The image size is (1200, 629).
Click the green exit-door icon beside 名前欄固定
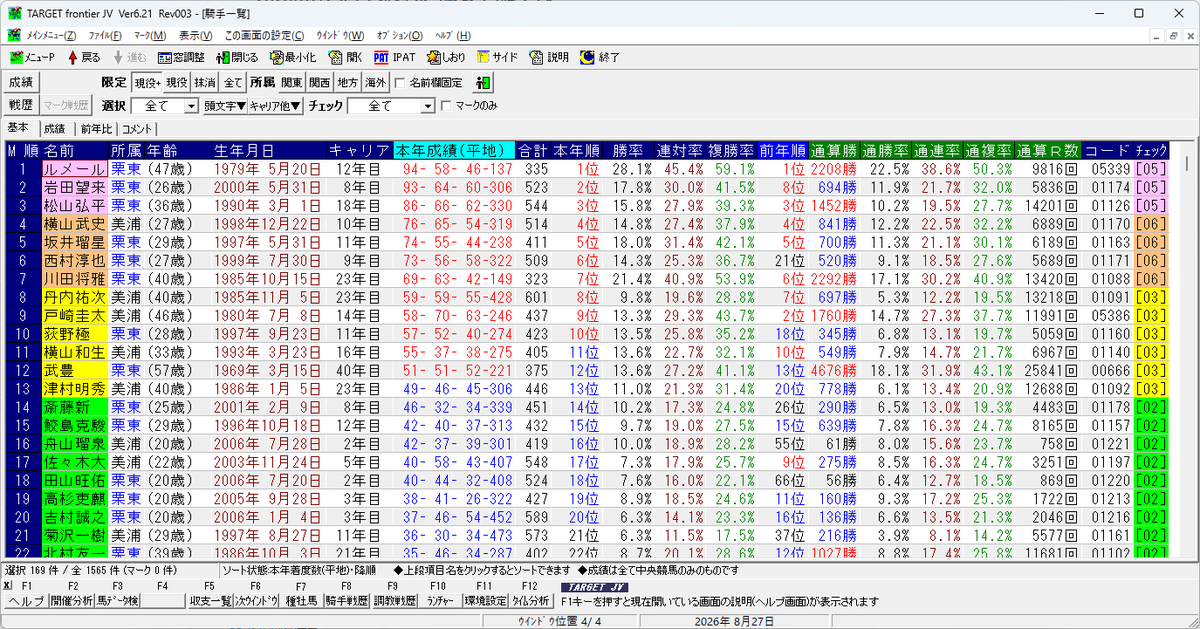click(x=484, y=82)
